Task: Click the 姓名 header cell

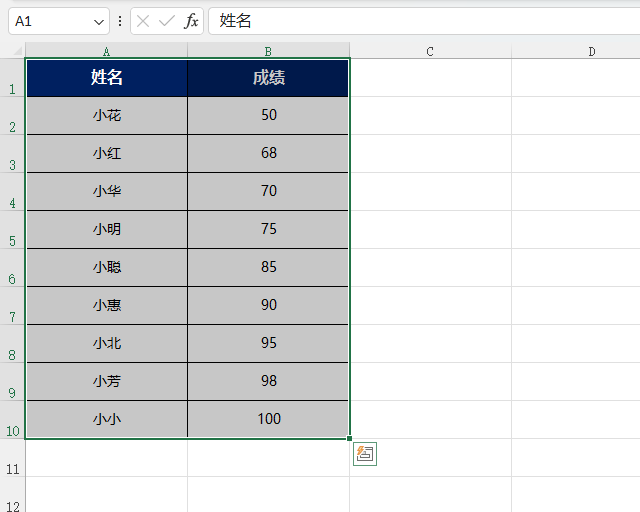Action: (x=107, y=78)
